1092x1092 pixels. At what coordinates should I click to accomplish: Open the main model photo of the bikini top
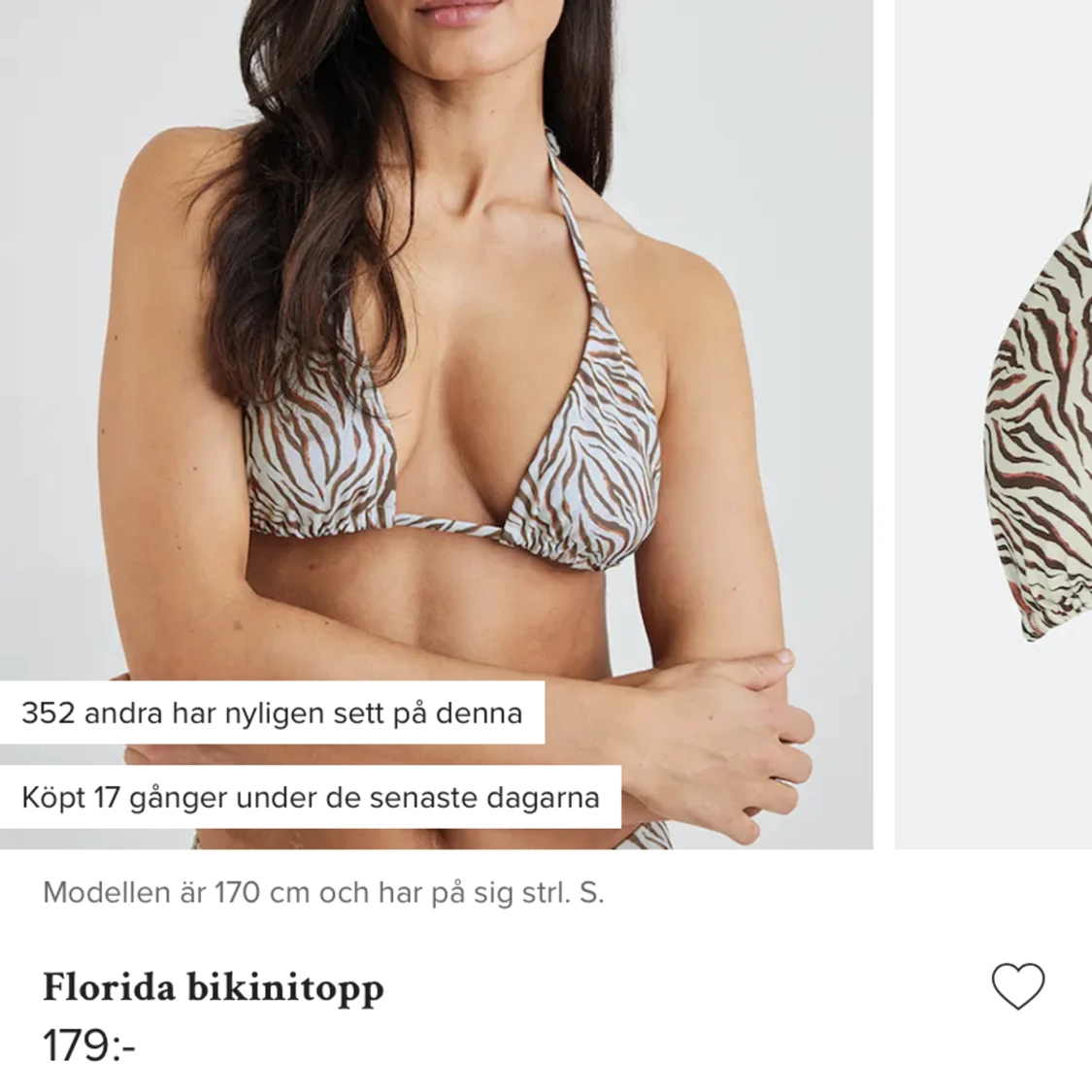pyautogui.click(x=436, y=424)
